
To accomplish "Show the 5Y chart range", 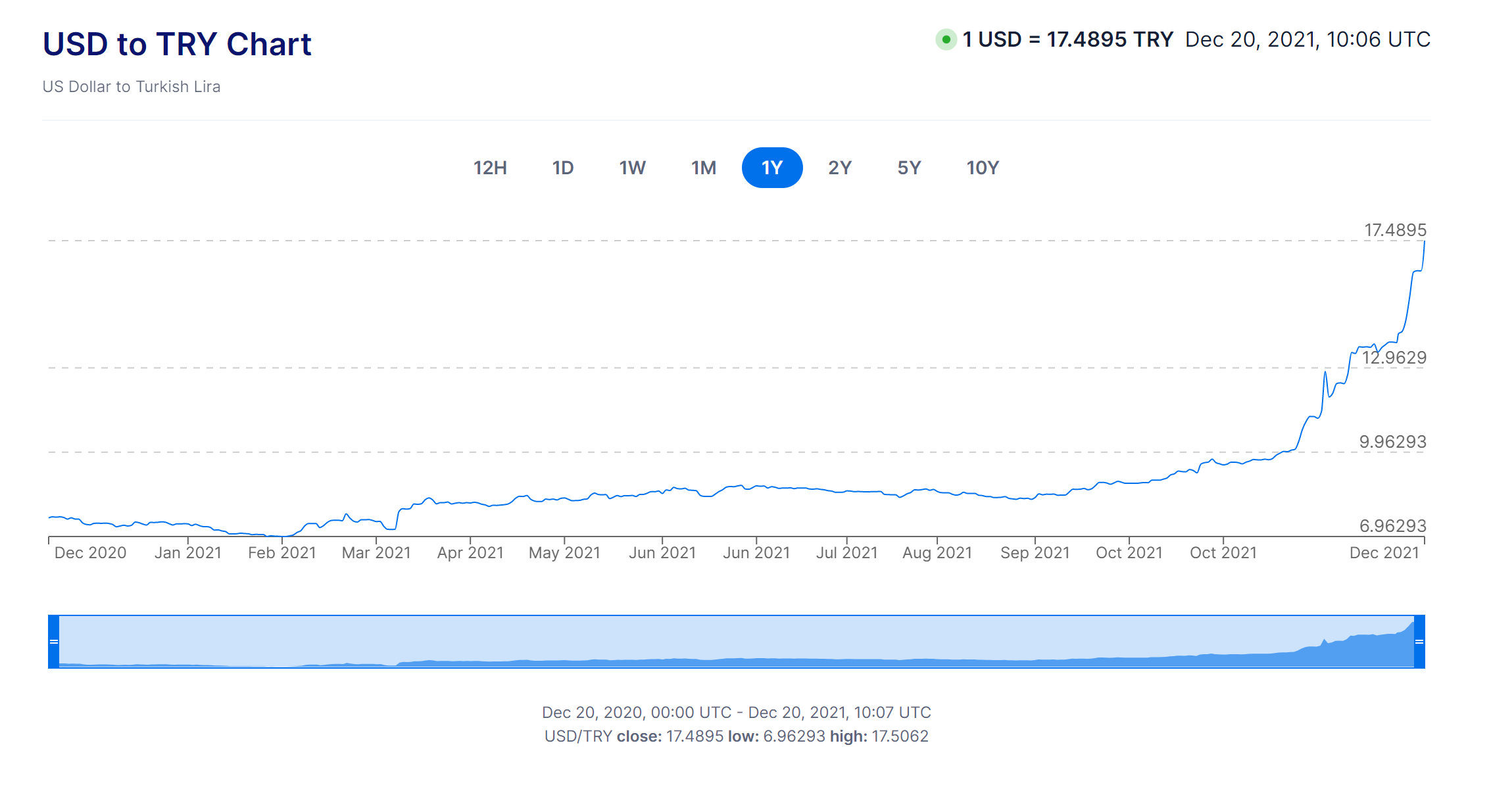I will (x=909, y=168).
